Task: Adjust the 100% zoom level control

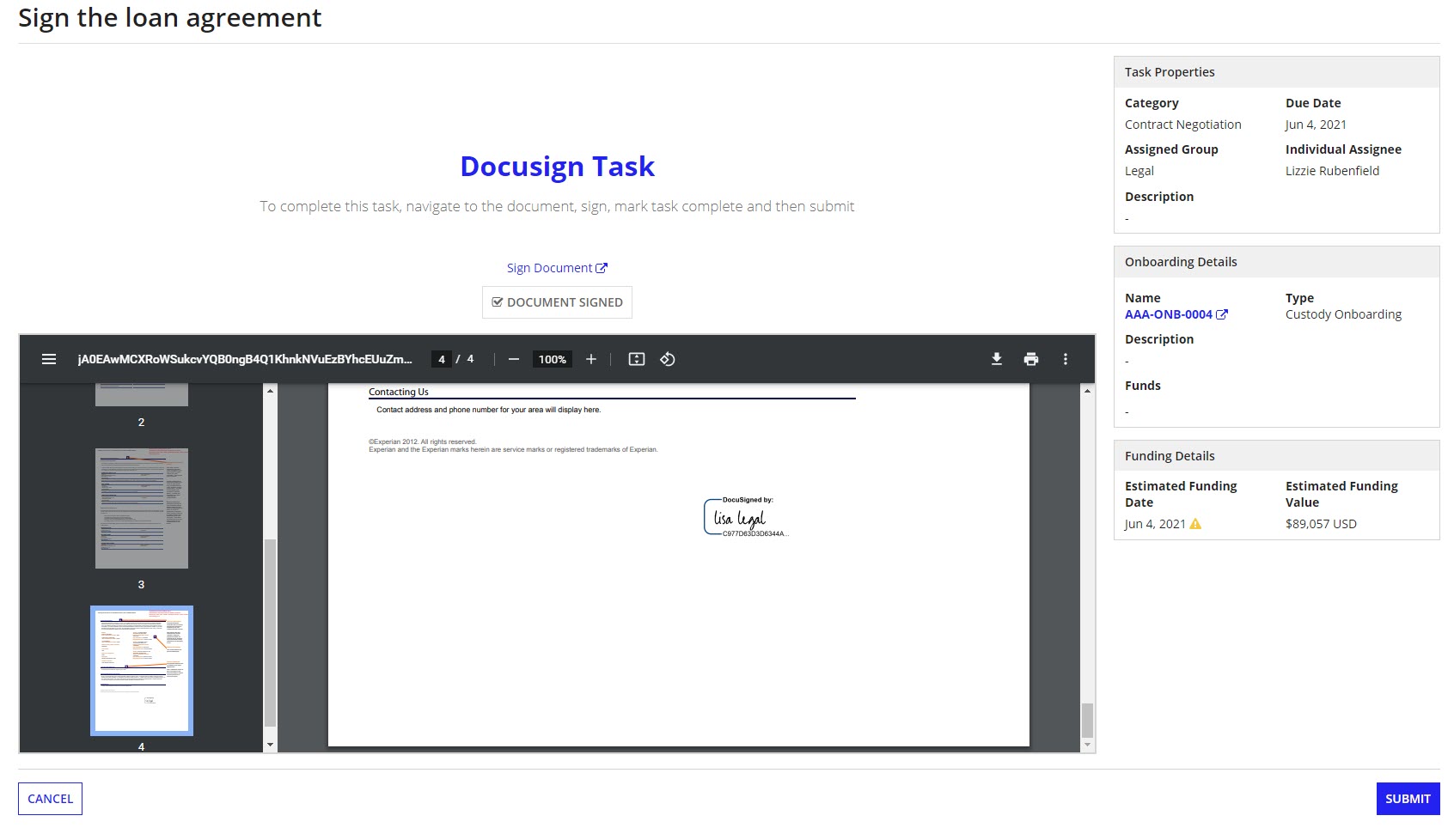Action: (x=552, y=359)
